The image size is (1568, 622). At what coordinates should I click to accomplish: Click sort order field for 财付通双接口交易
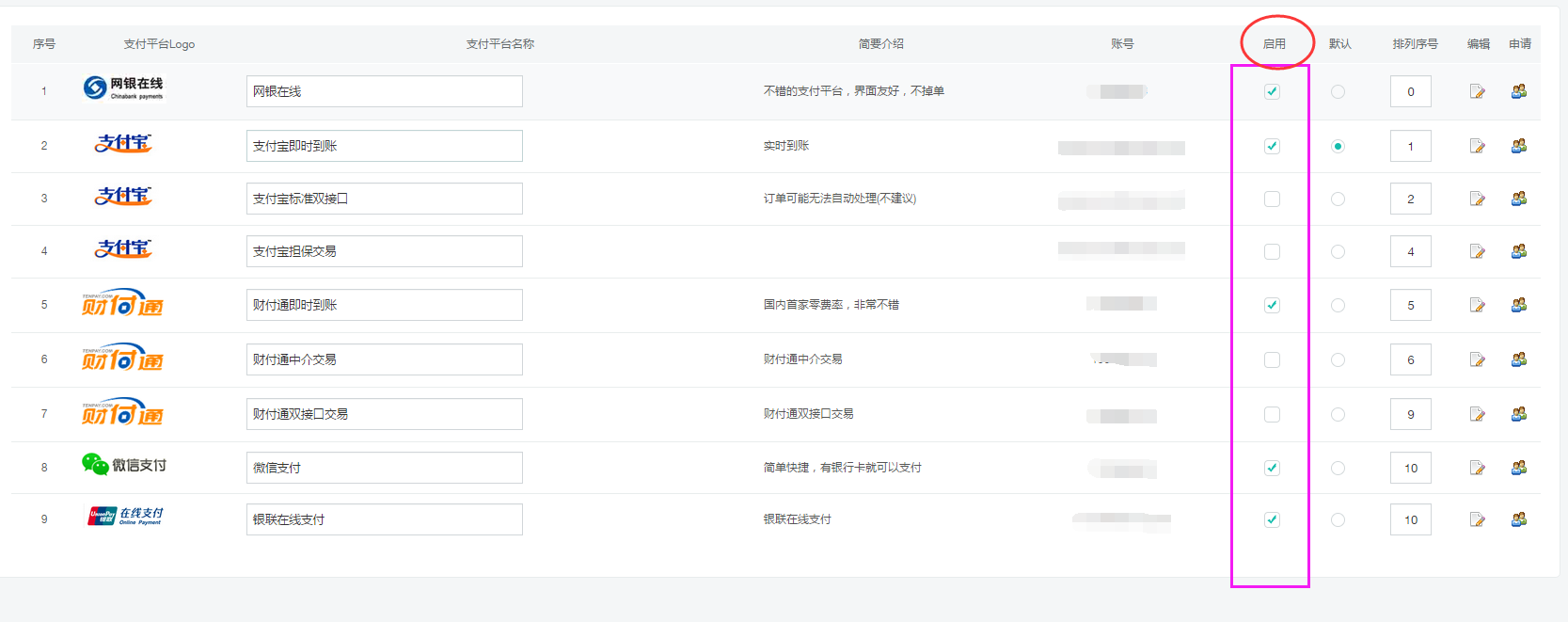pyautogui.click(x=1410, y=414)
